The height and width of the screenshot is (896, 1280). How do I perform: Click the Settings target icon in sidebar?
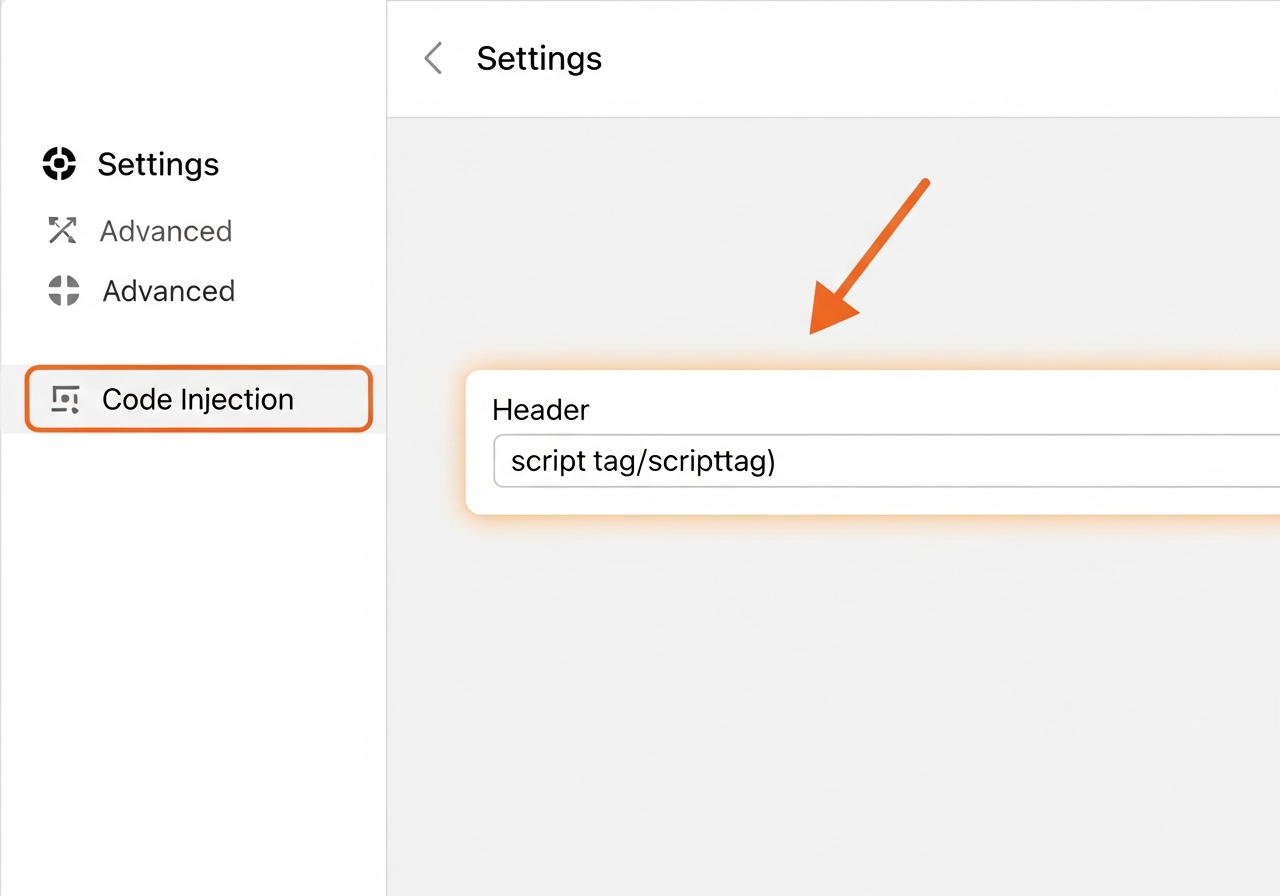click(x=59, y=164)
